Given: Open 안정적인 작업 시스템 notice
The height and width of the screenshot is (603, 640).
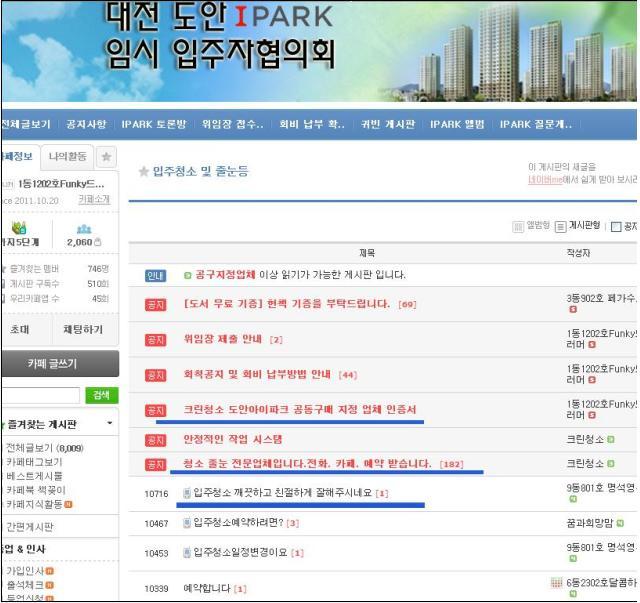Looking at the screenshot, I should (233, 439).
